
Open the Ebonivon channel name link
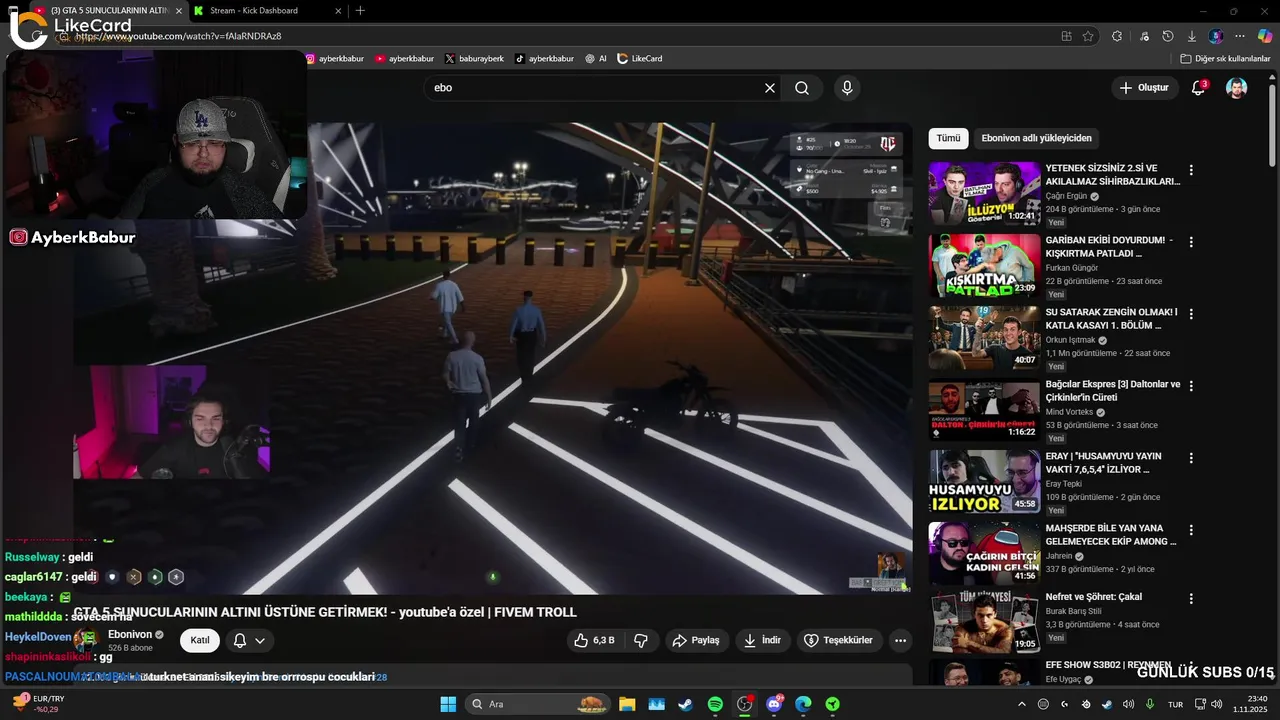click(130, 634)
